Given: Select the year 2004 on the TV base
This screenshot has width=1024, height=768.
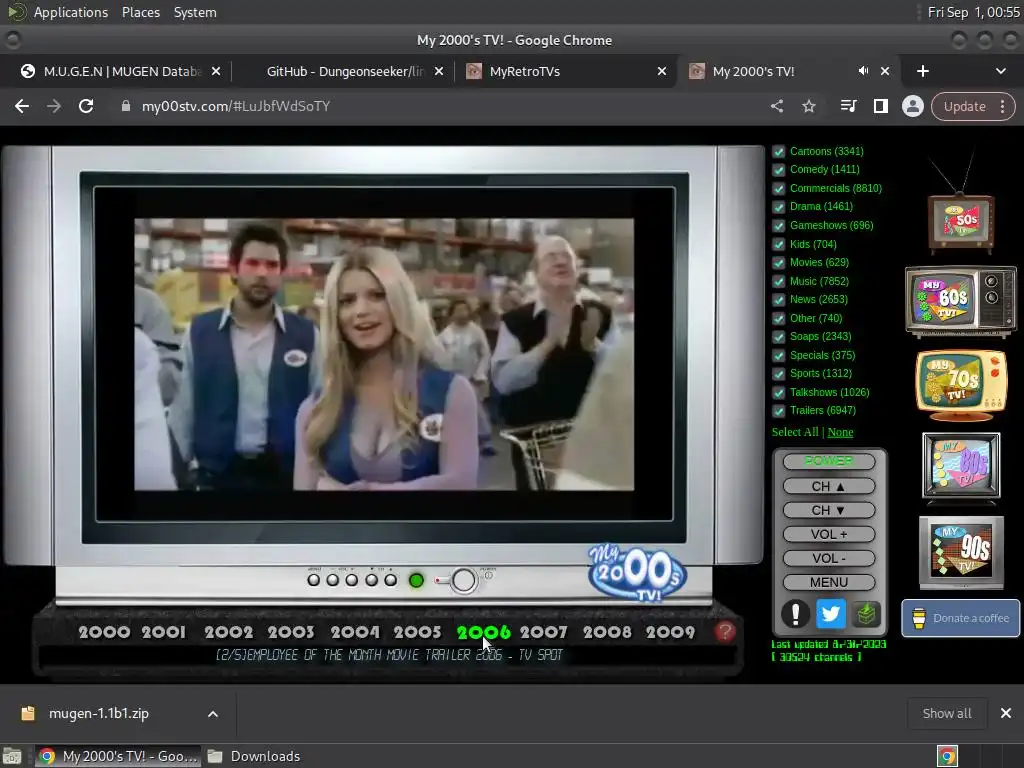Looking at the screenshot, I should [x=355, y=632].
